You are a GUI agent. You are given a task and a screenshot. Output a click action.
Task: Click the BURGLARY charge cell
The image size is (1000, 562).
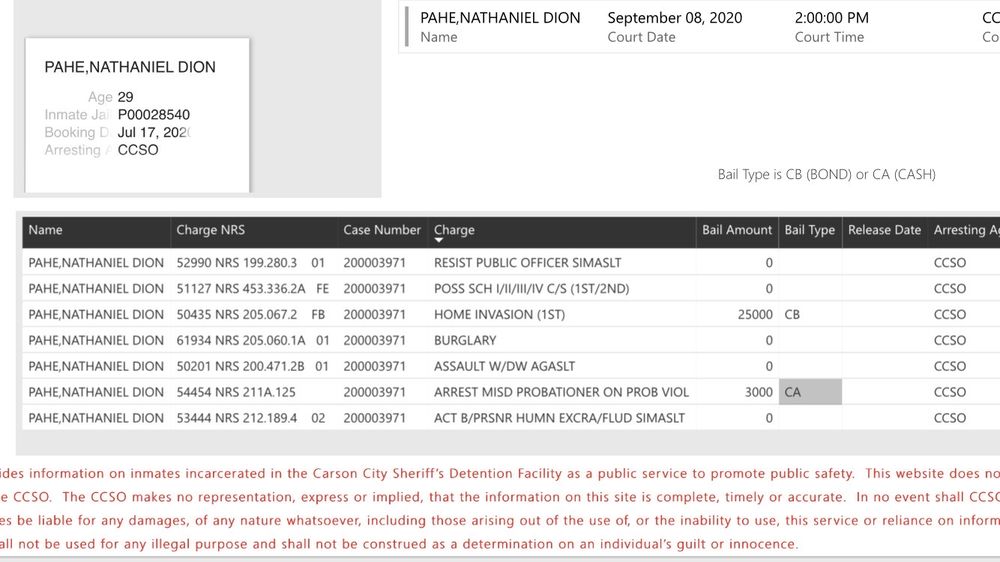pyautogui.click(x=465, y=340)
